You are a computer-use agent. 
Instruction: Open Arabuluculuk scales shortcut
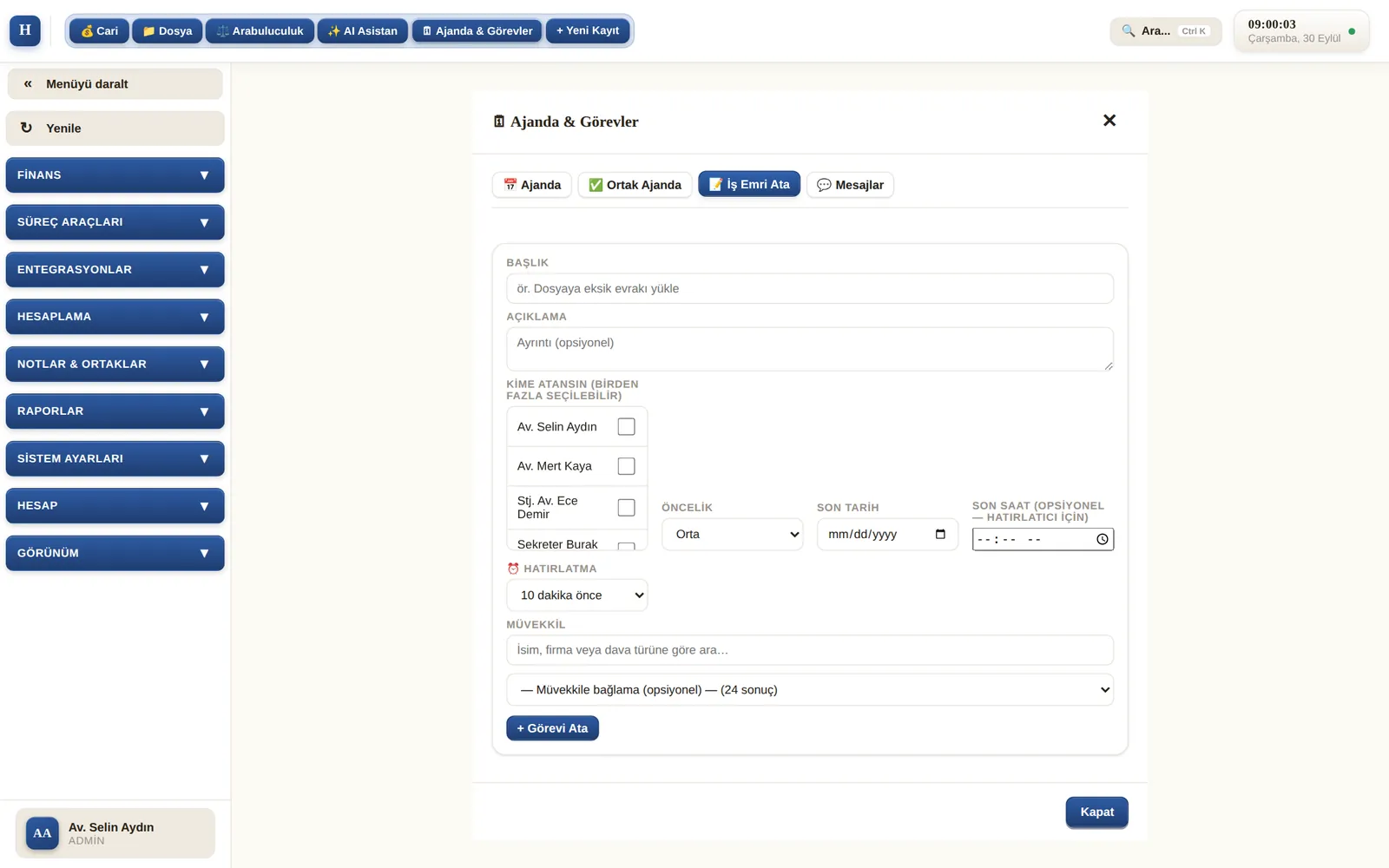pos(260,31)
